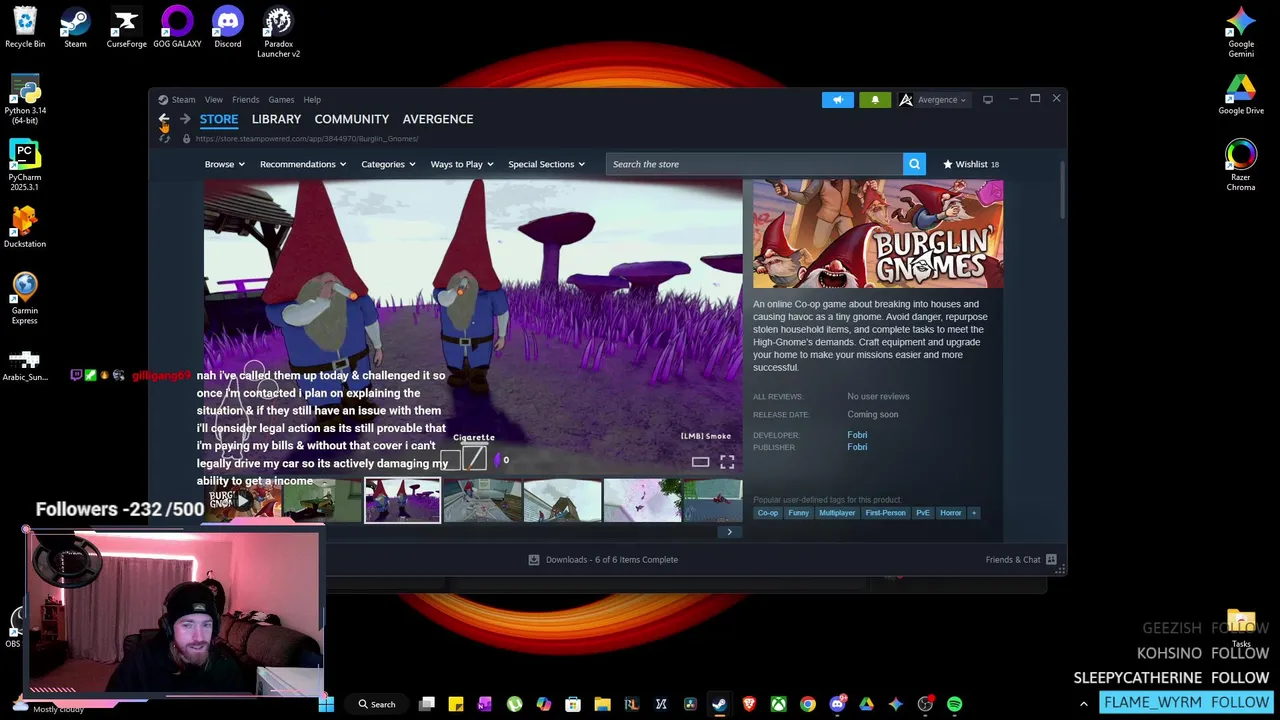Open the Friends & Chat icon
Viewport: 1280px width, 720px height.
point(1051,559)
